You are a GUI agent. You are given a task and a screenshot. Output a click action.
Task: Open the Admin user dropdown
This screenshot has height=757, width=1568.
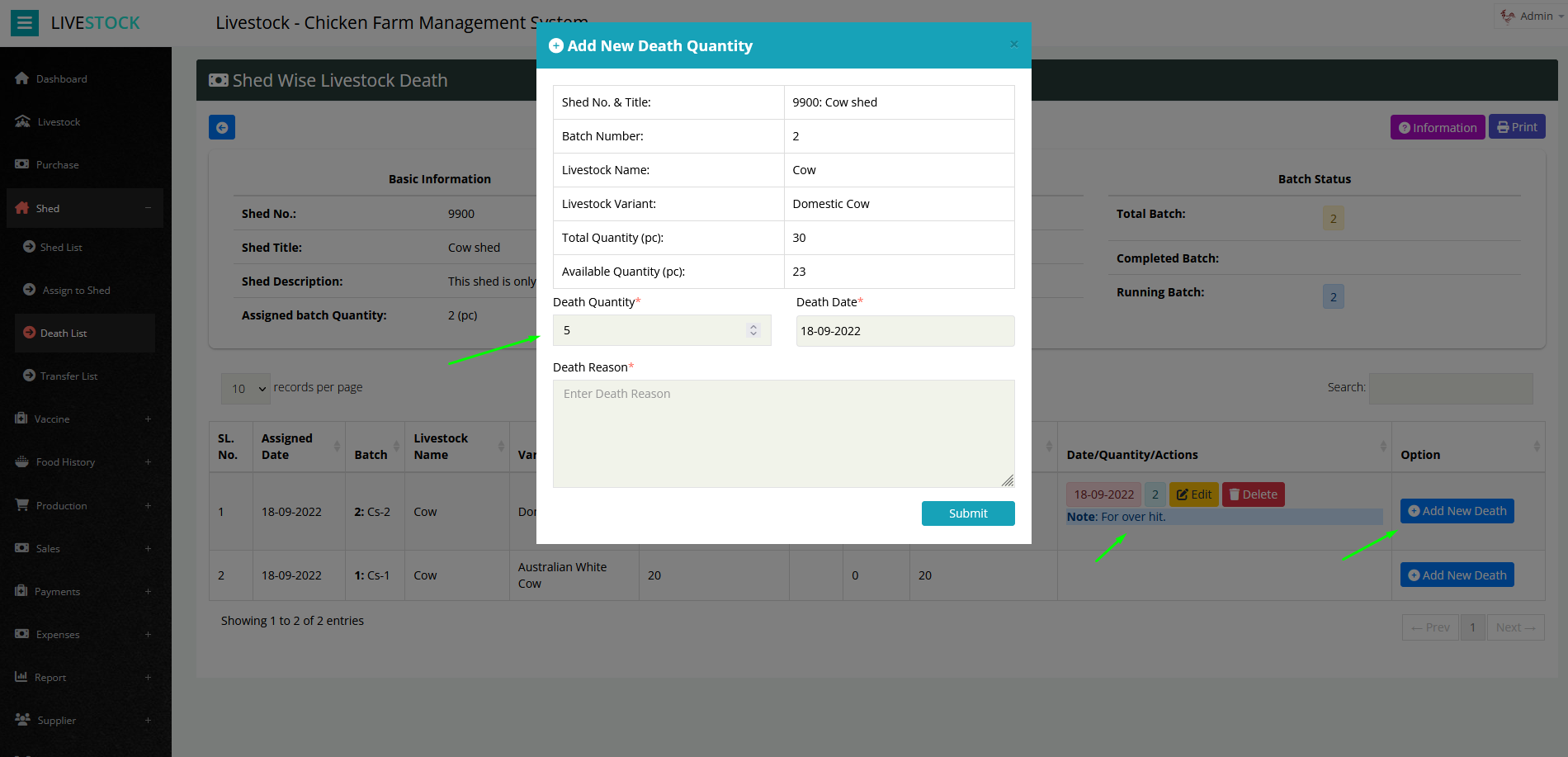click(x=1533, y=16)
